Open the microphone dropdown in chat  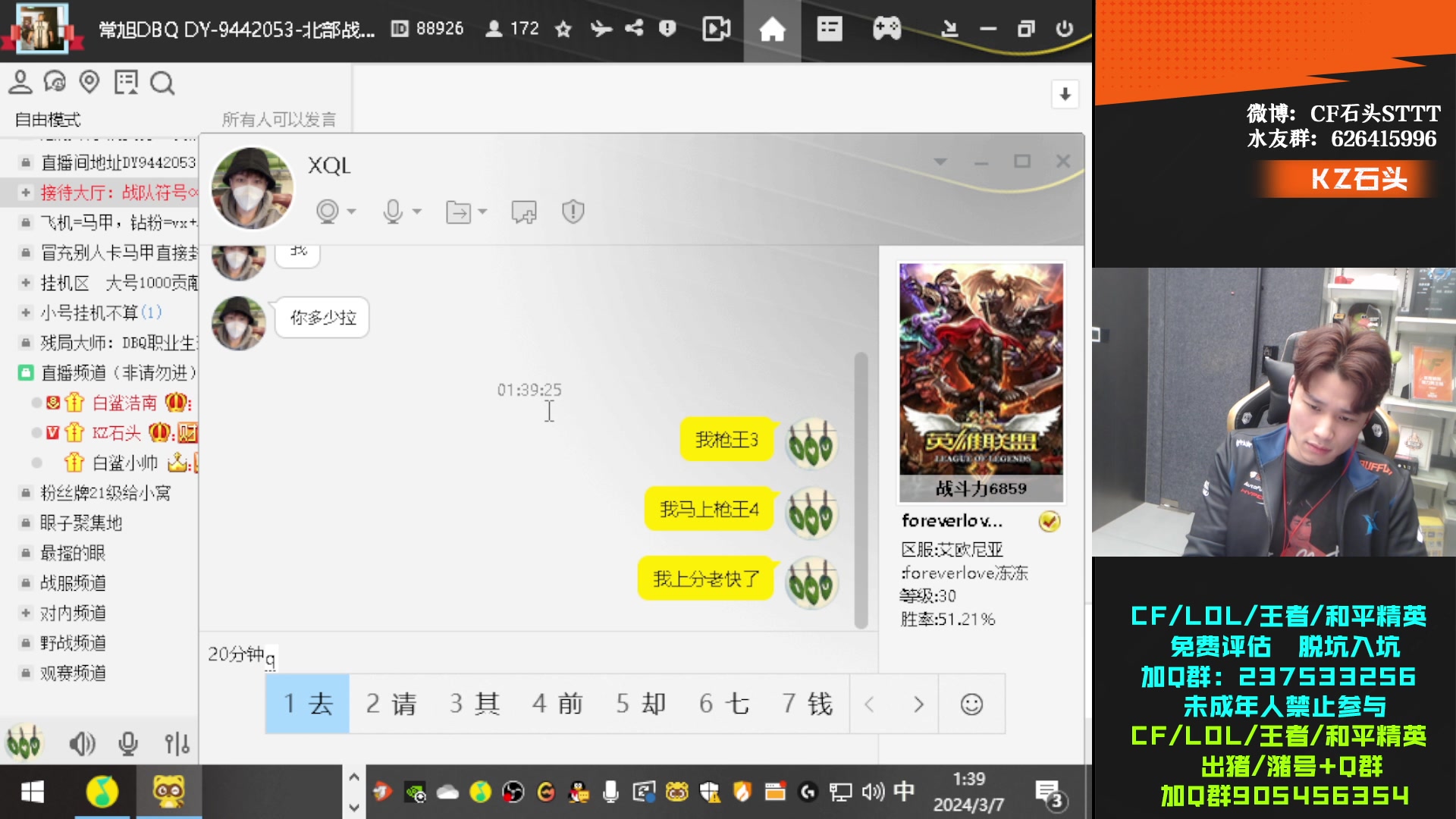pos(417,212)
